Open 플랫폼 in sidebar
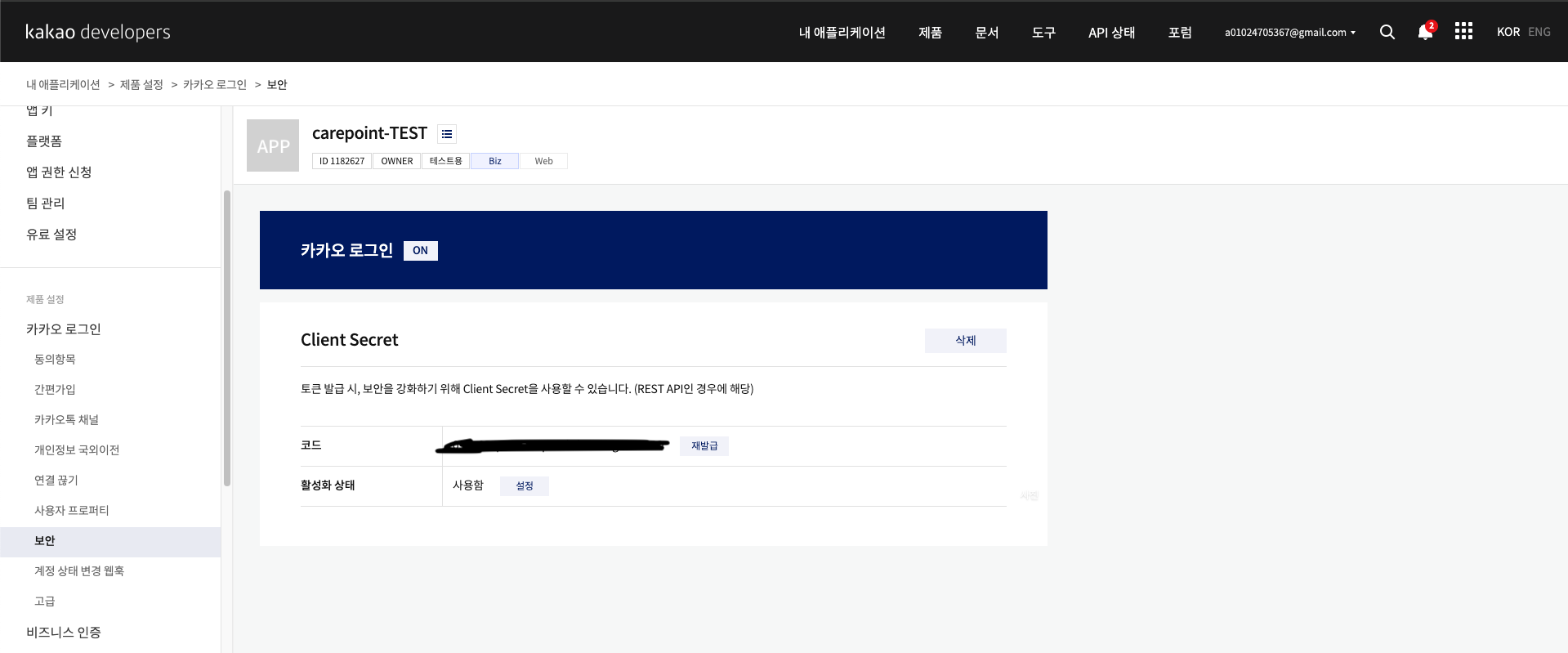 [44, 141]
